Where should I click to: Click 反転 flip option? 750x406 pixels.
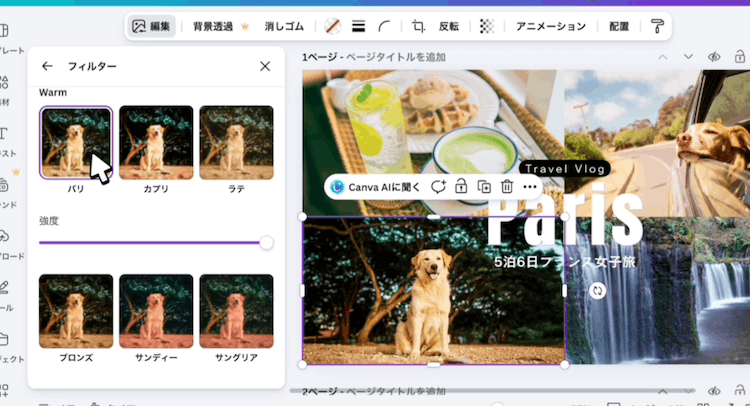pos(449,26)
